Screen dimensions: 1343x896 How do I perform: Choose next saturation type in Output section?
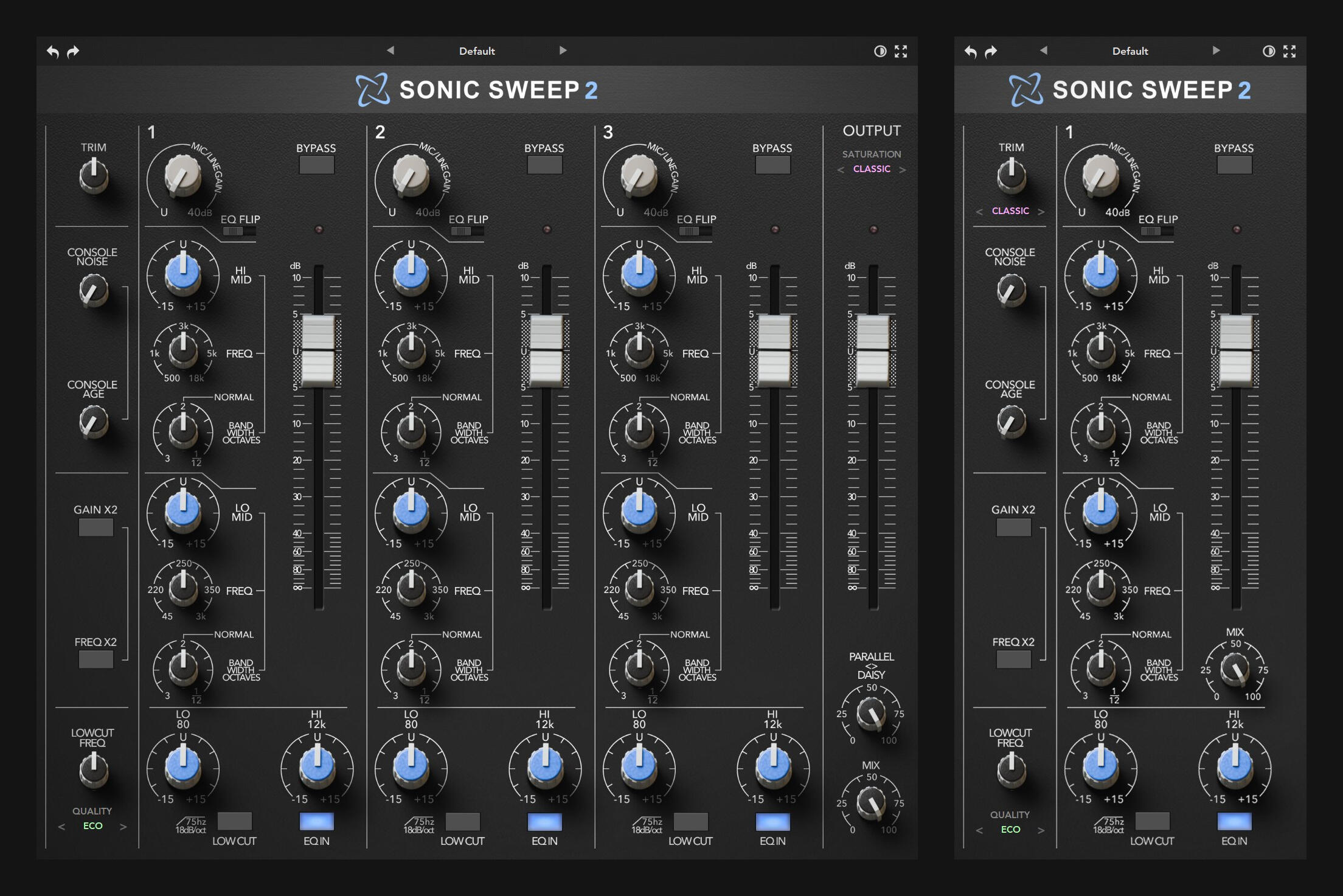pos(903,170)
